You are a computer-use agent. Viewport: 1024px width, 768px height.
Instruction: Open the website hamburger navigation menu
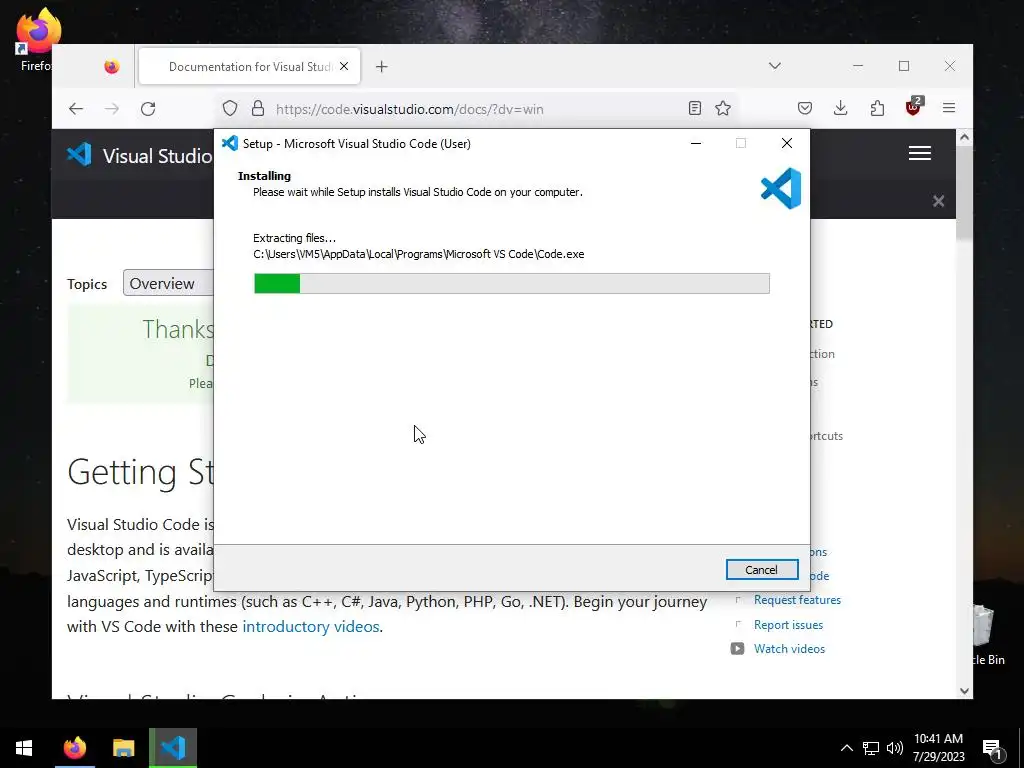click(920, 153)
